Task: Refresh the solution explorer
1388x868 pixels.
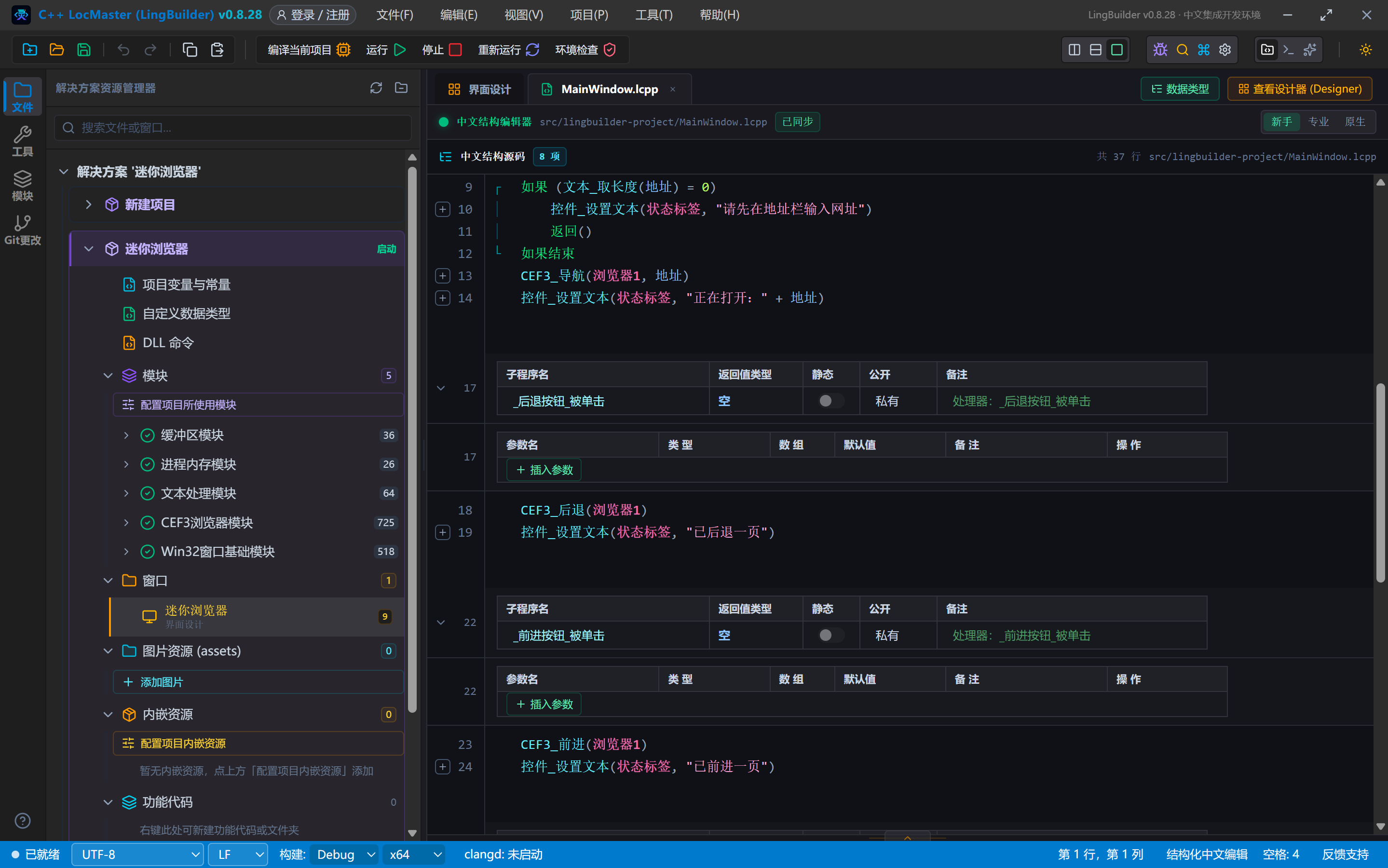Action: (x=376, y=88)
